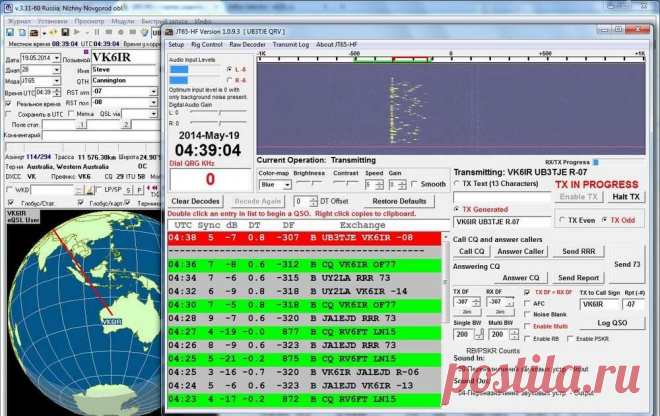Select the TX Generated radio button
This screenshot has height=416, width=660.
[456, 209]
